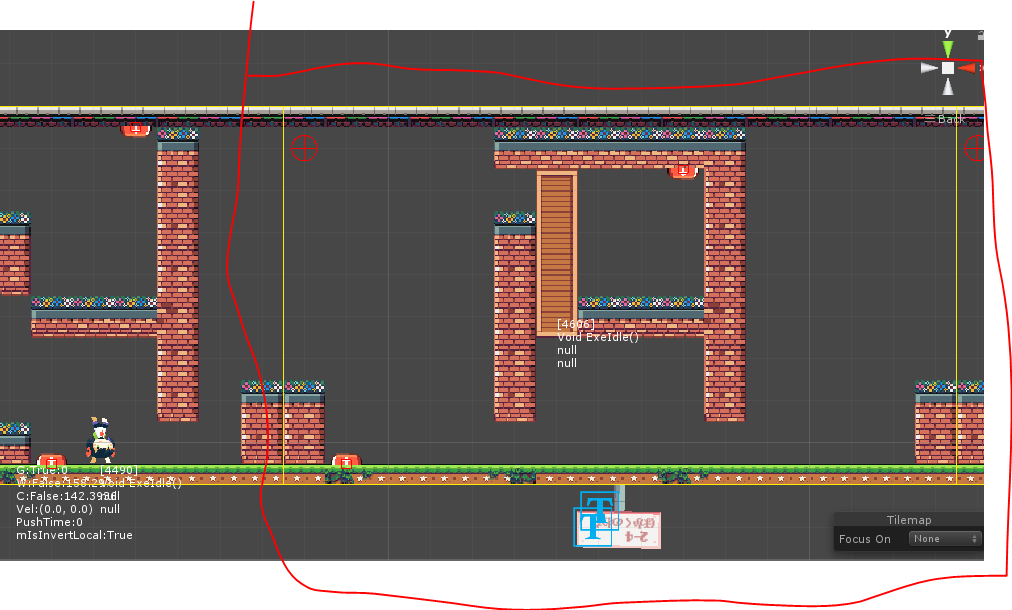Click the 'Tilemap' overlay title
1012x610 pixels.
point(909,520)
